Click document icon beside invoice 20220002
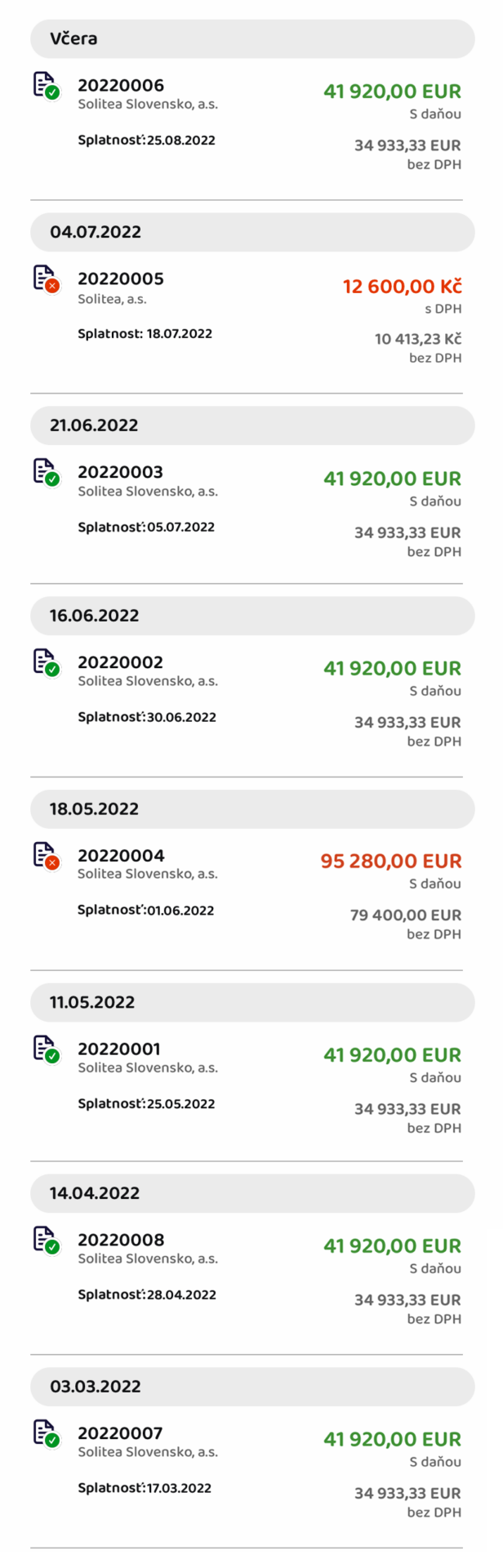Viewport: 503px width, 1568px height. [x=47, y=662]
